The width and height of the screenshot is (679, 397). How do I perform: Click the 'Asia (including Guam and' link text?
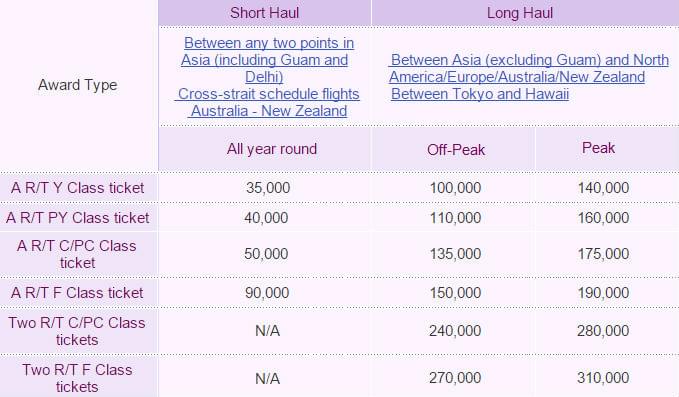tap(264, 60)
